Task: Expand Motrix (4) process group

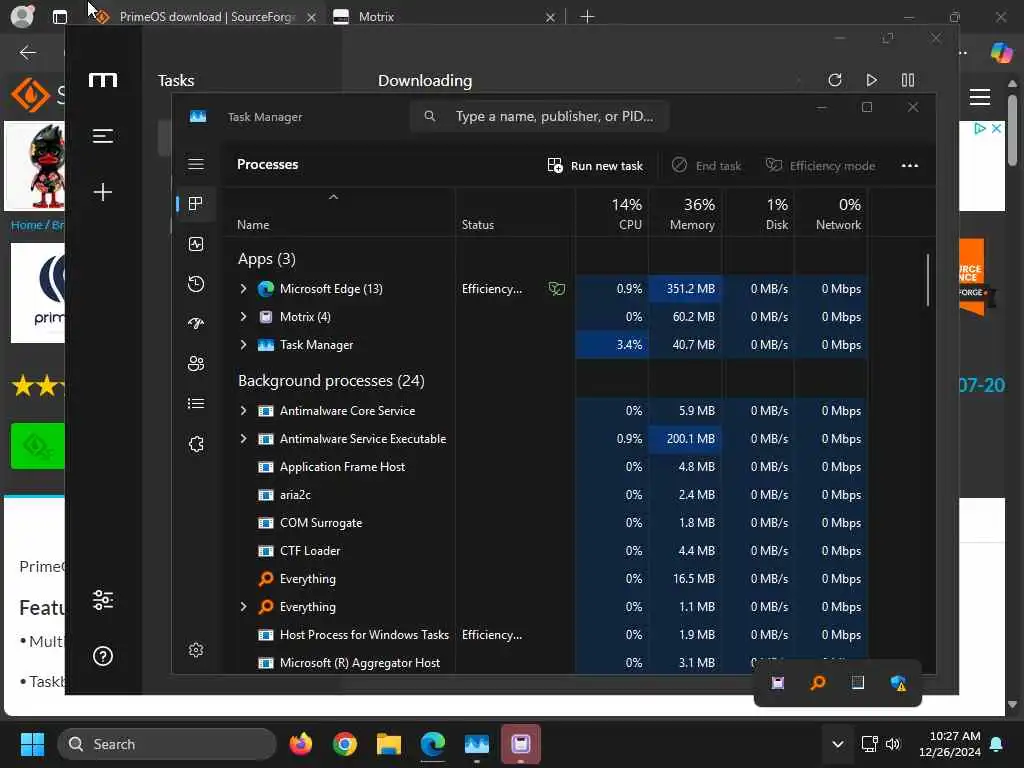Action: click(x=244, y=317)
